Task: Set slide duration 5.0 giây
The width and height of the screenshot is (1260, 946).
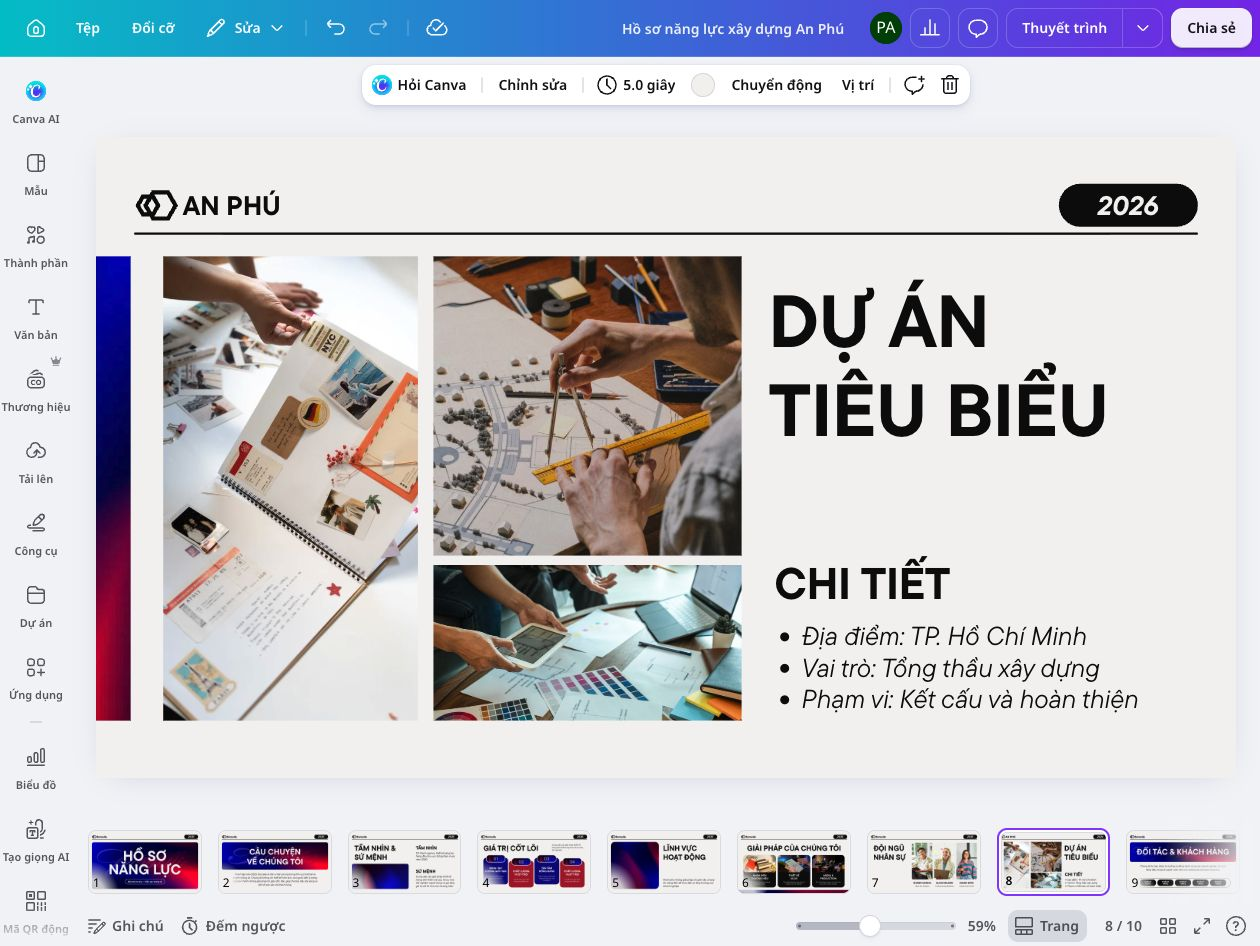Action: (636, 85)
